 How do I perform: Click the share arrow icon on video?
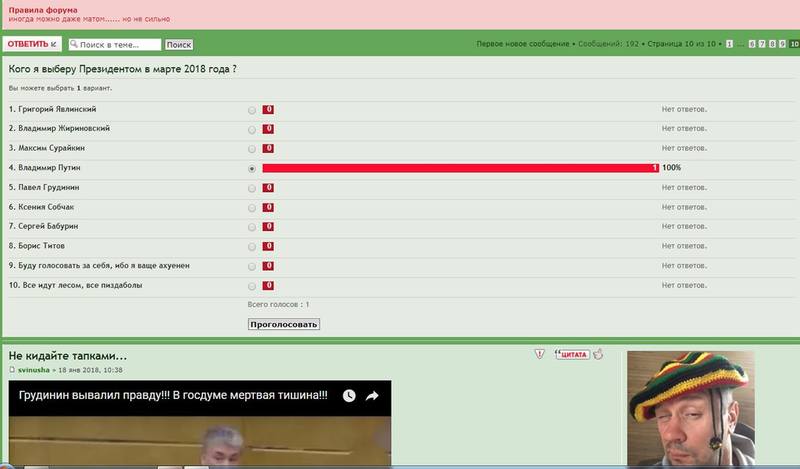372,396
